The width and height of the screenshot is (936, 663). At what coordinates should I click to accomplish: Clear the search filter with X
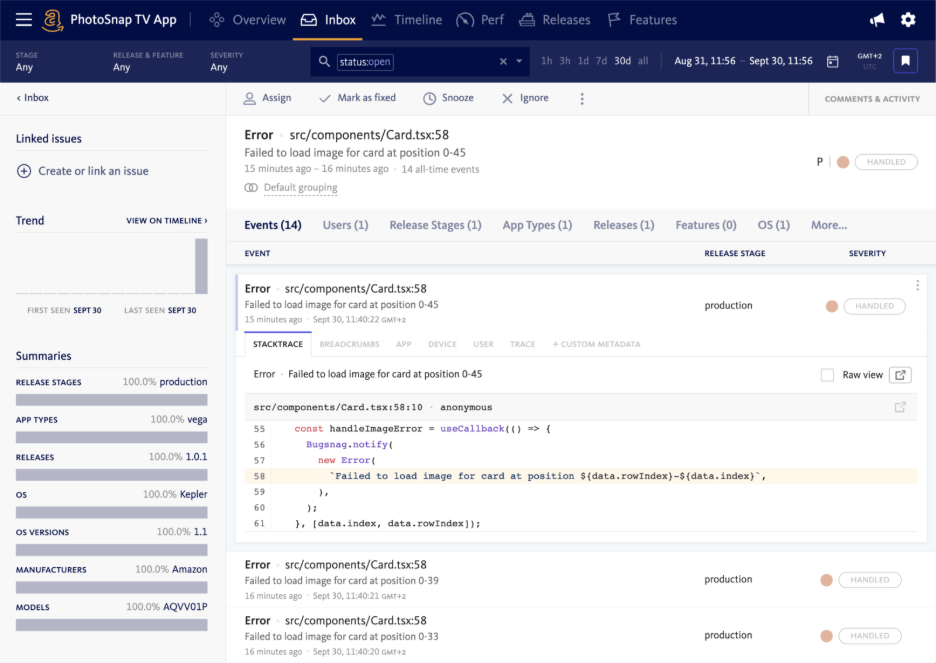[x=503, y=61]
